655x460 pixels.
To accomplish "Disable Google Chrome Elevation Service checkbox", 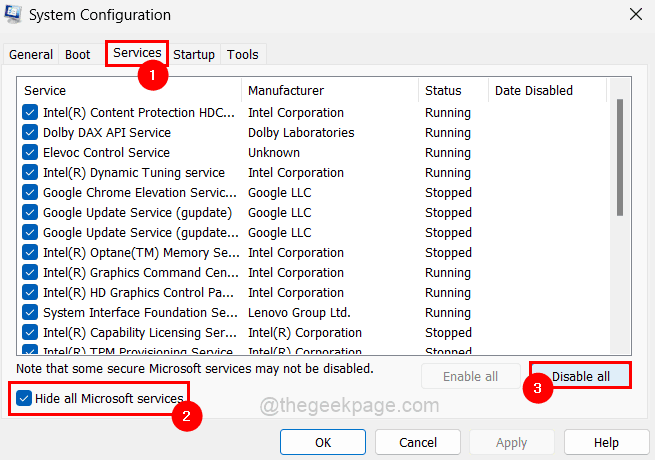I will coord(30,193).
